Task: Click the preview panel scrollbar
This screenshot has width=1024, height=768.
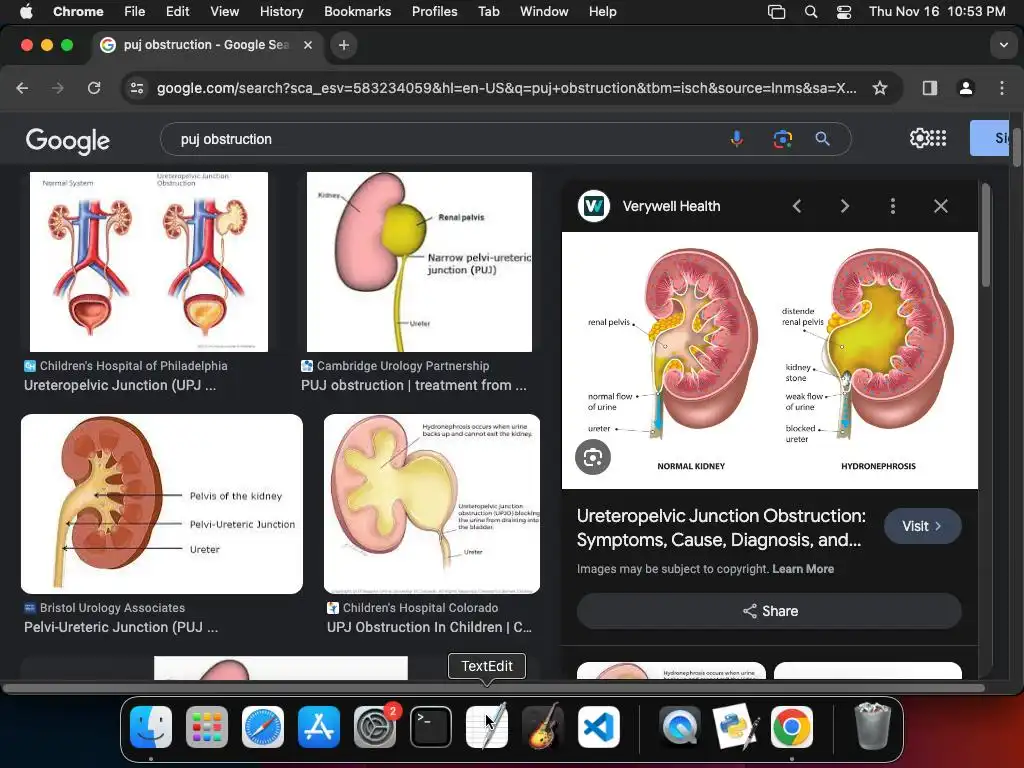Action: (x=985, y=235)
